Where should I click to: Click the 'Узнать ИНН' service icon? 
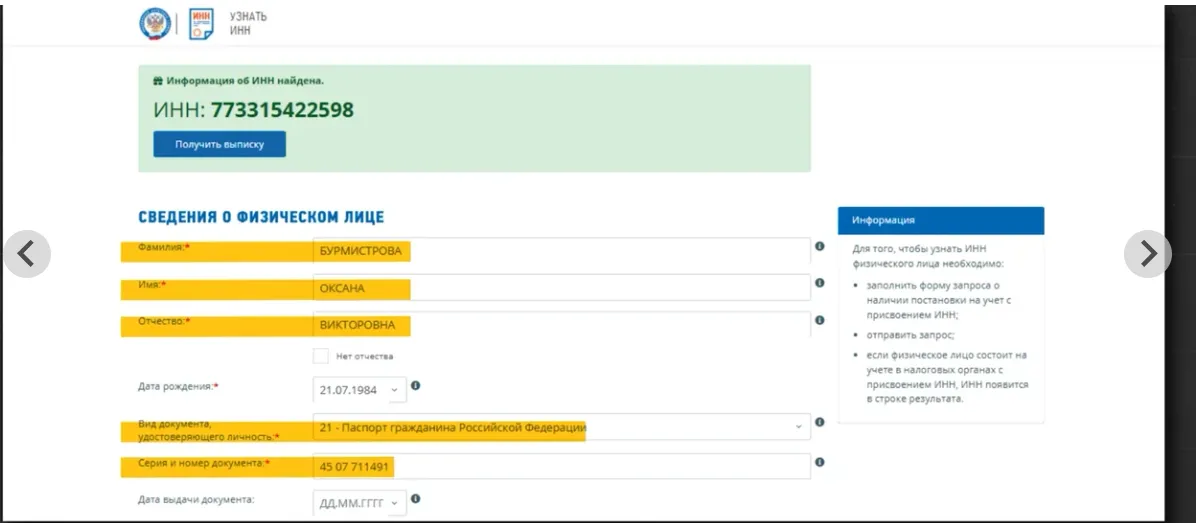(x=201, y=23)
